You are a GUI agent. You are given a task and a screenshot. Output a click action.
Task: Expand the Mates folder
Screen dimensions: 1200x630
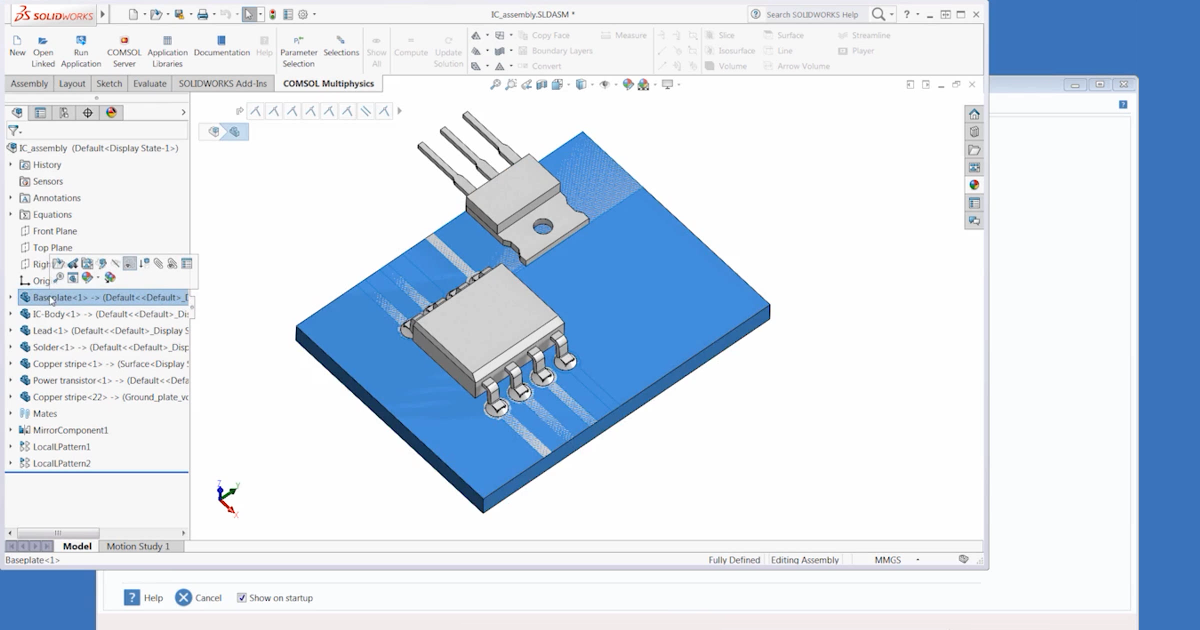click(x=9, y=413)
